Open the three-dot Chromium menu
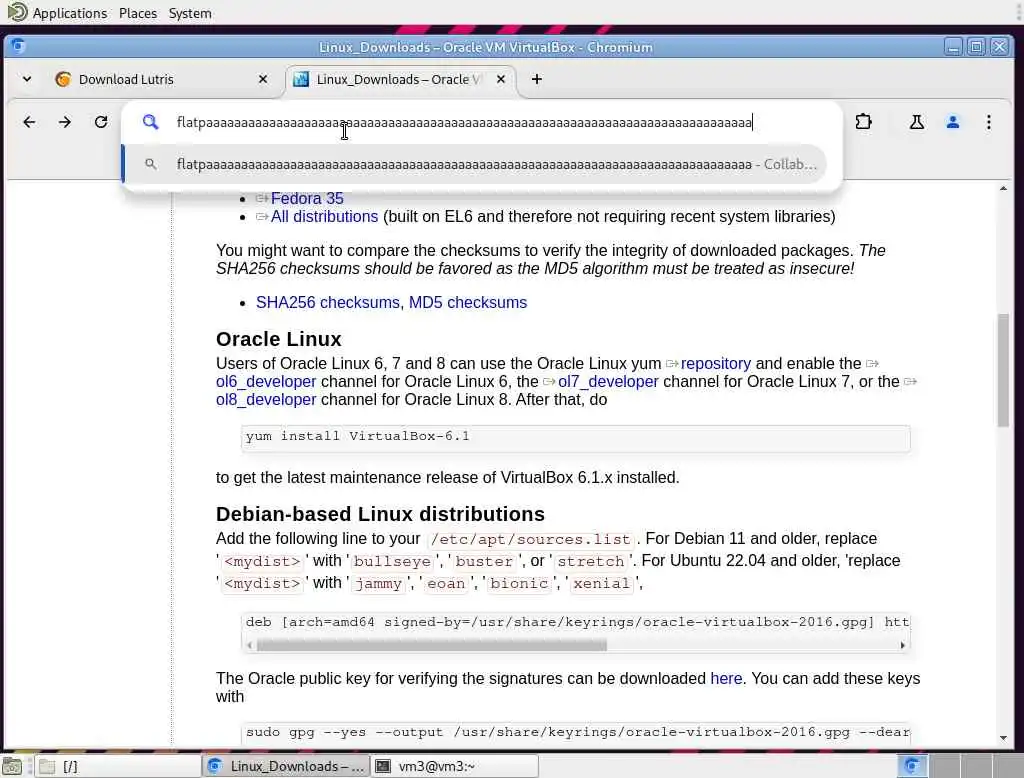 (989, 122)
